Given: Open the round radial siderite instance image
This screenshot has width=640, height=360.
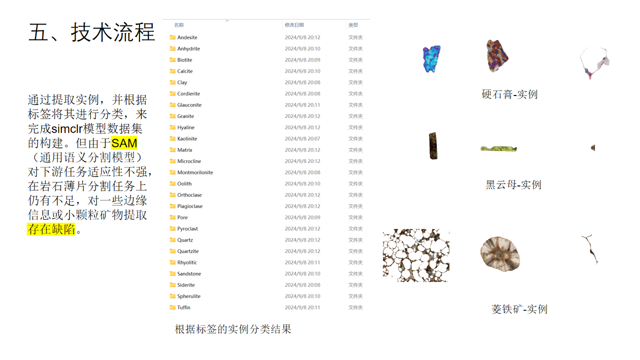Looking at the screenshot, I should 500,253.
